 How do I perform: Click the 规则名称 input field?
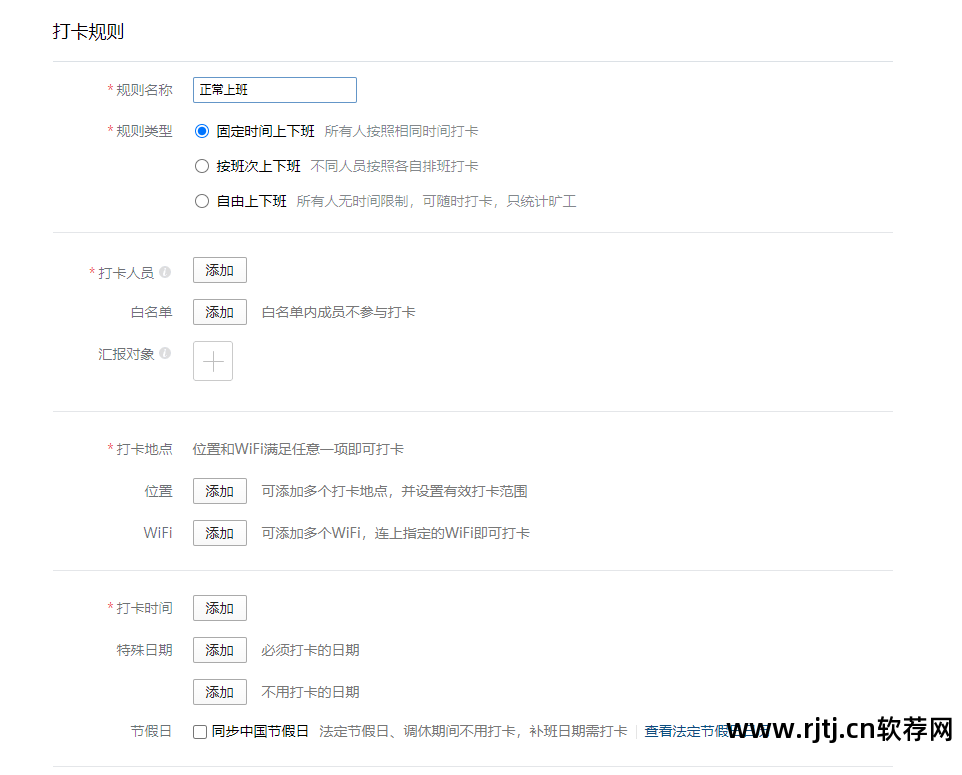274,90
